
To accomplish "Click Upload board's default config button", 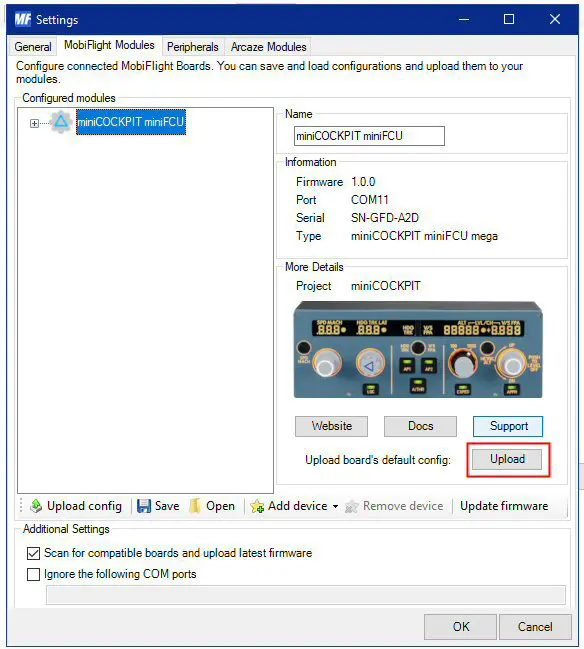I will pos(507,459).
